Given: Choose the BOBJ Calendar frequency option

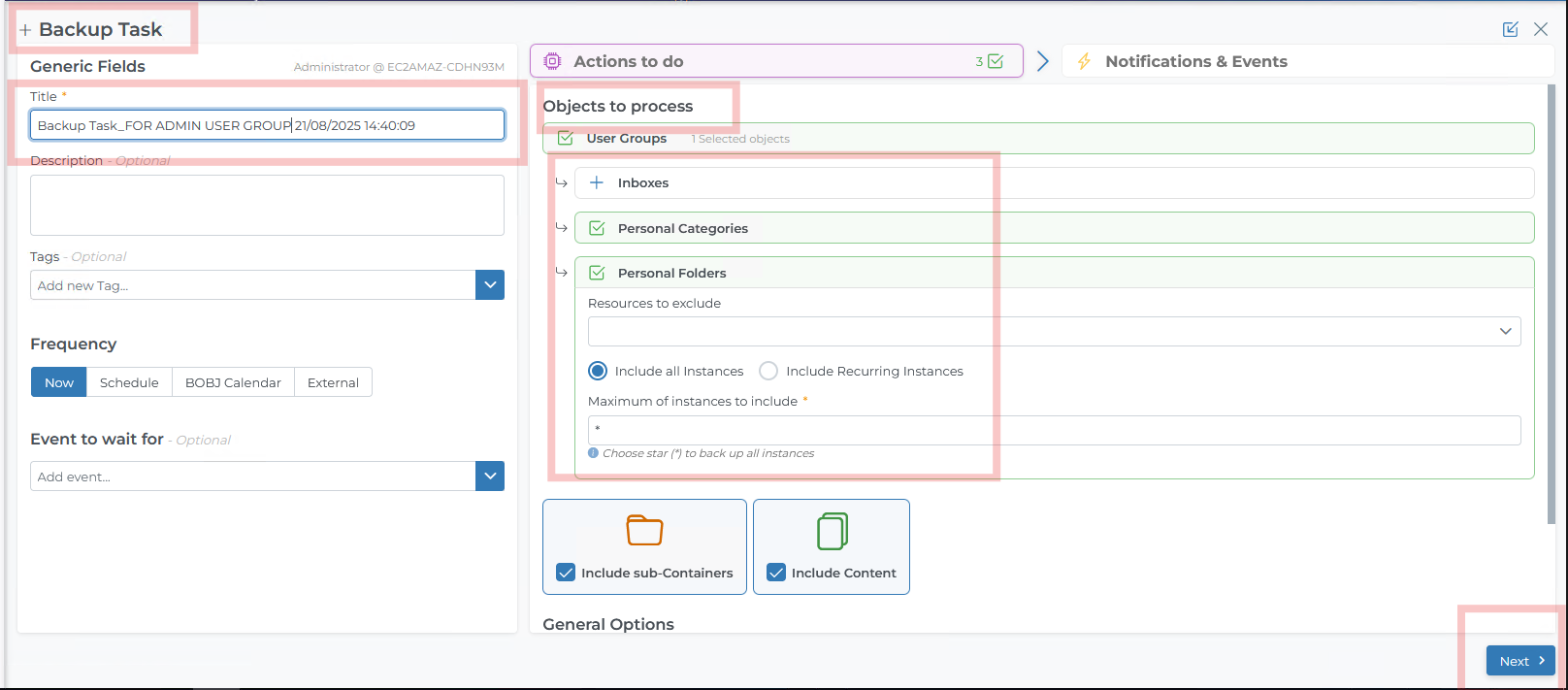Looking at the screenshot, I should coord(233,382).
